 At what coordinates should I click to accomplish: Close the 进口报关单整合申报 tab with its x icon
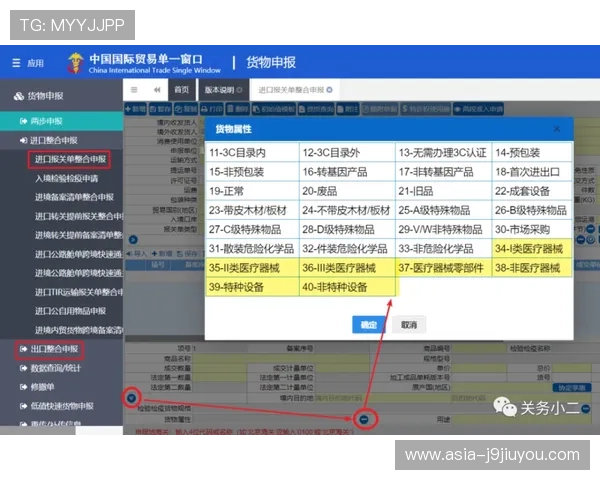pyautogui.click(x=329, y=90)
